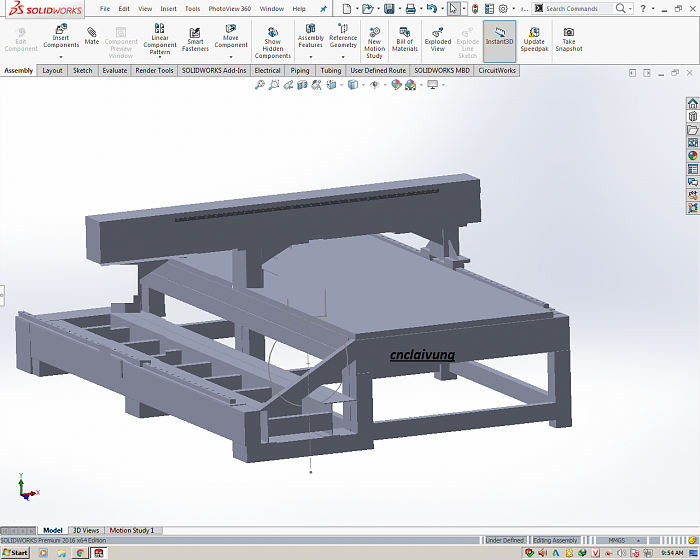Click the Open folder icon
Viewport: 700px width, 560px height.
pyautogui.click(x=367, y=8)
